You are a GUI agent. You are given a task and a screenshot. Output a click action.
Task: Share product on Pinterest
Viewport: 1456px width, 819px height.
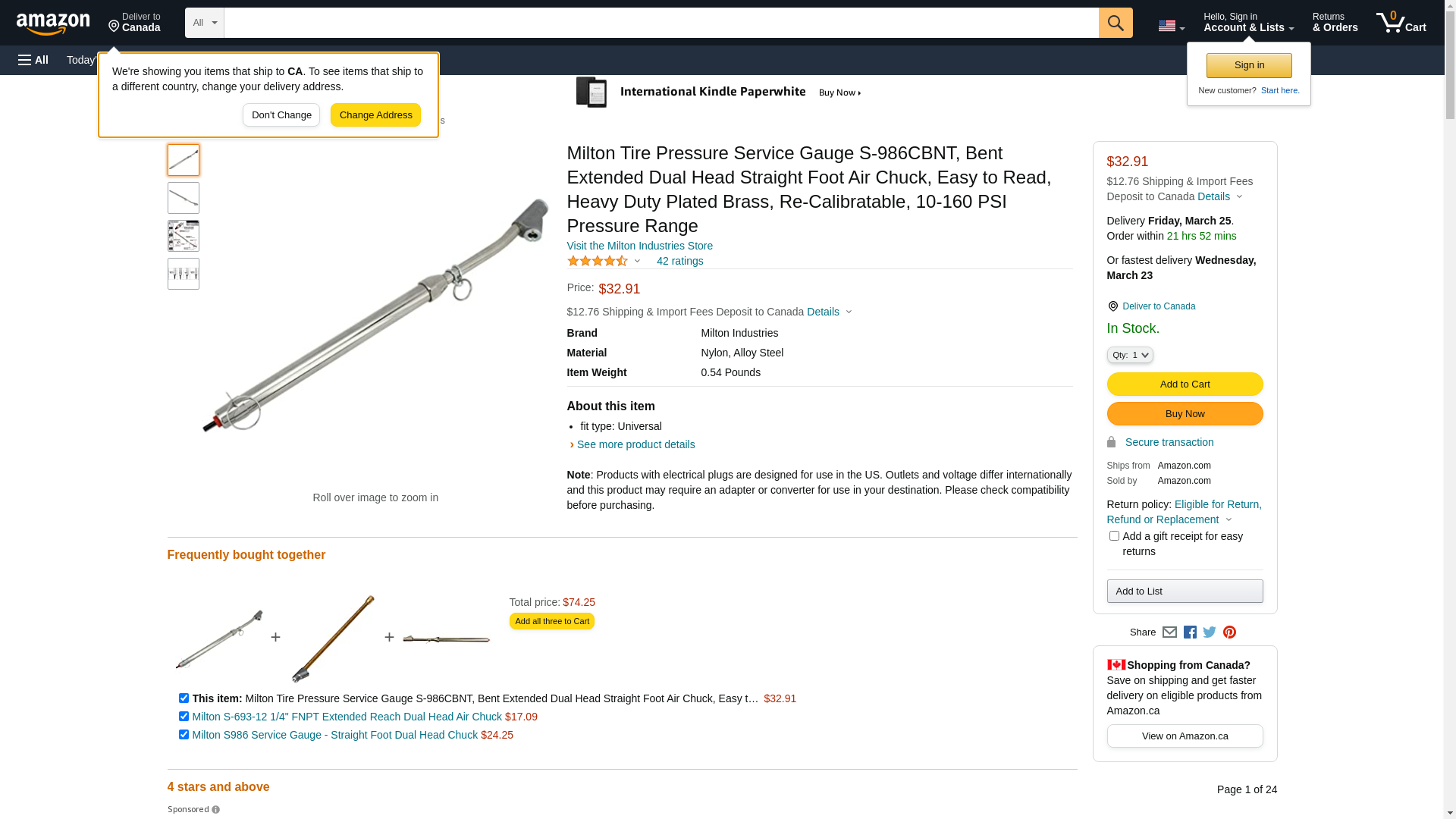coord(1229,632)
